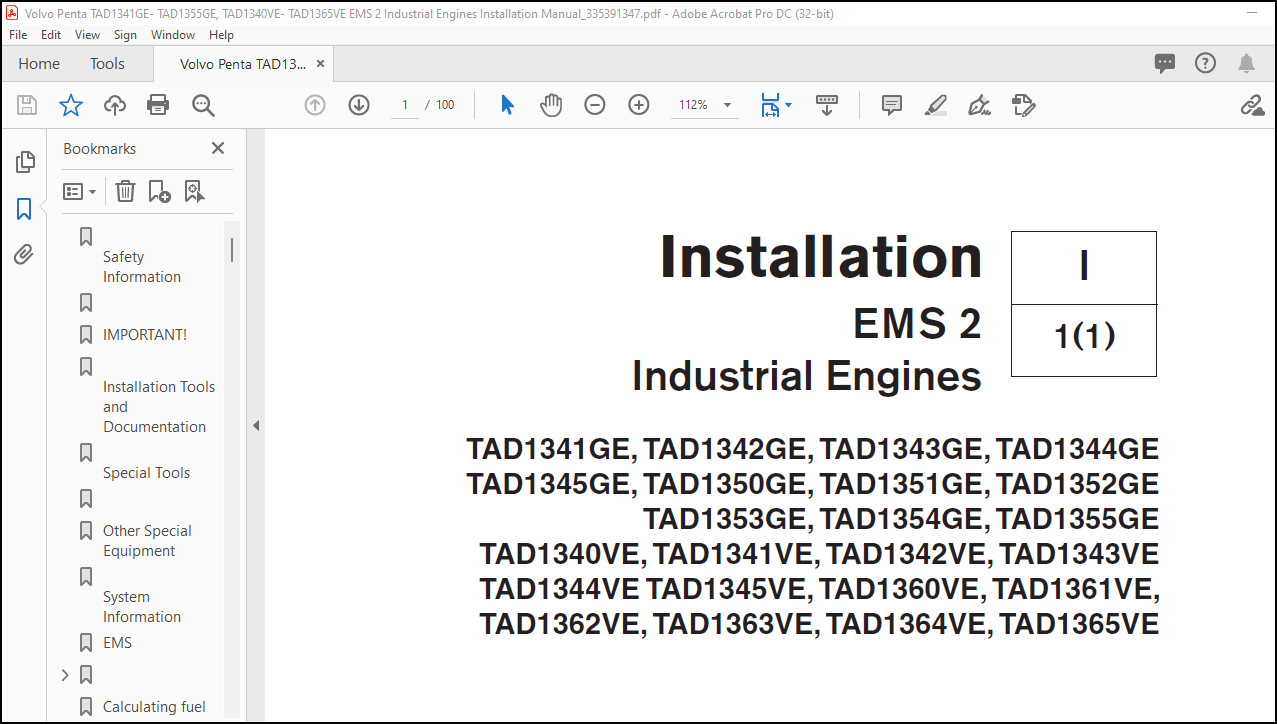Open the Attachments paperclip panel
The width and height of the screenshot is (1277, 724).
tap(24, 255)
